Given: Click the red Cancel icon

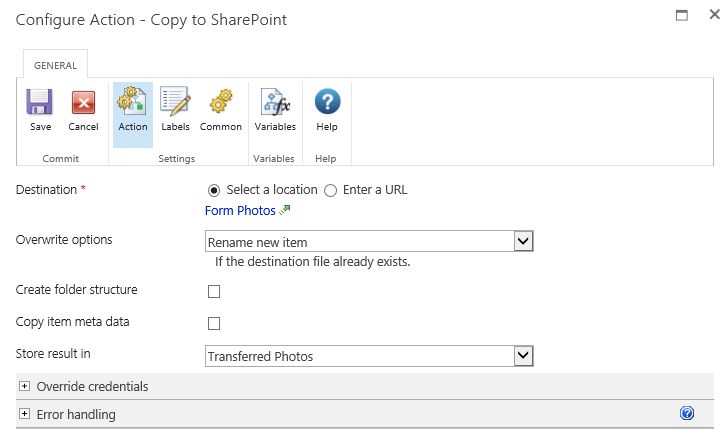Looking at the screenshot, I should pyautogui.click(x=83, y=102).
